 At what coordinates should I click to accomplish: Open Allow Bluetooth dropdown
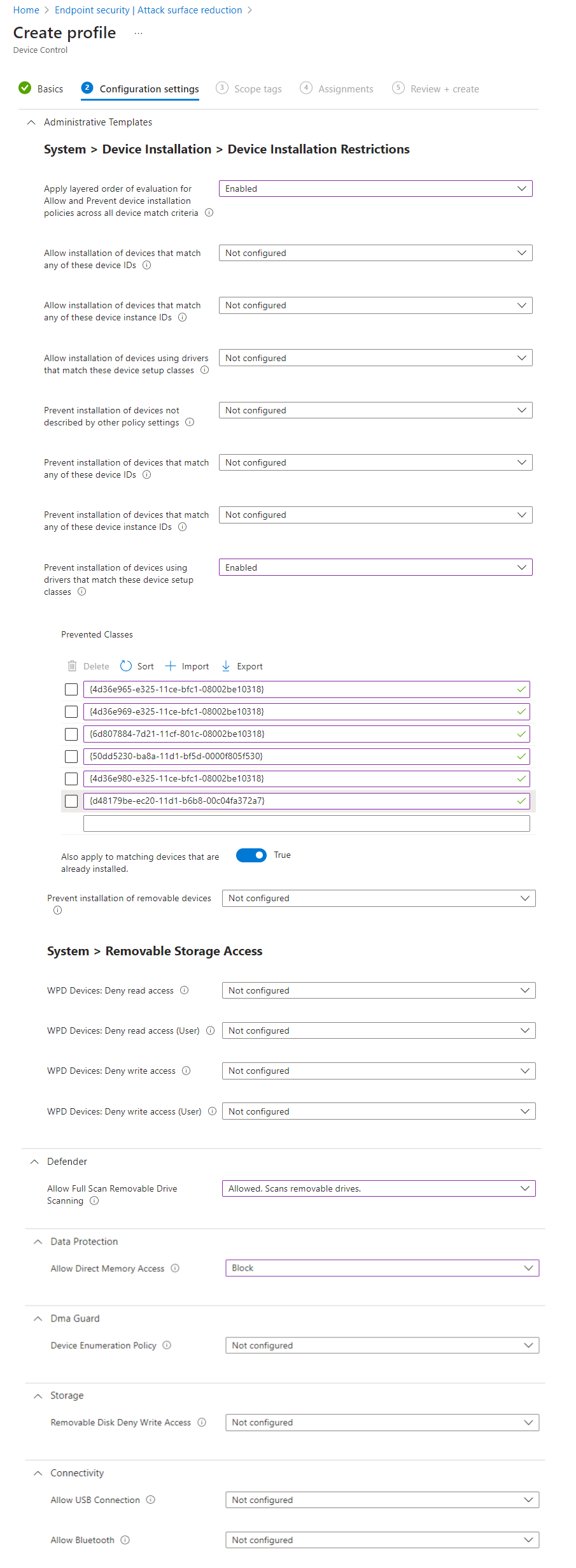(x=382, y=1540)
